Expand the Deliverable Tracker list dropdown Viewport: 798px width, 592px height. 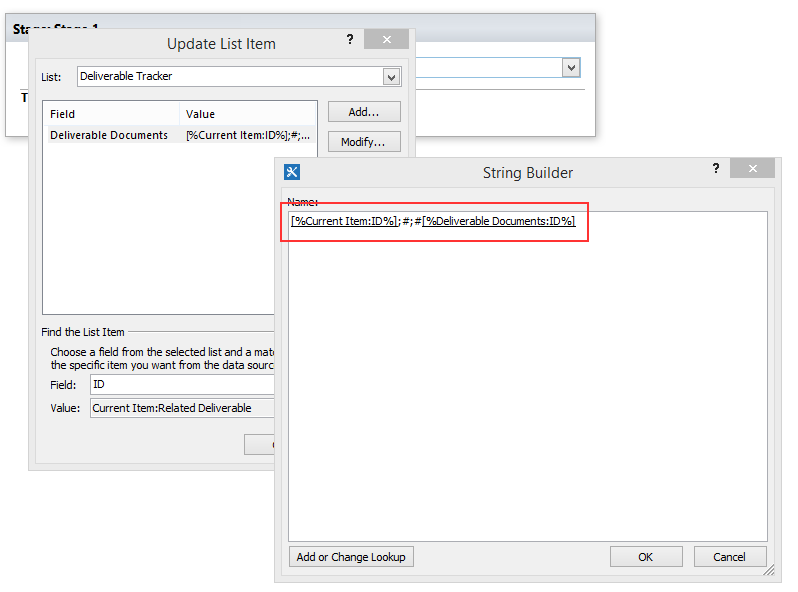pos(391,77)
